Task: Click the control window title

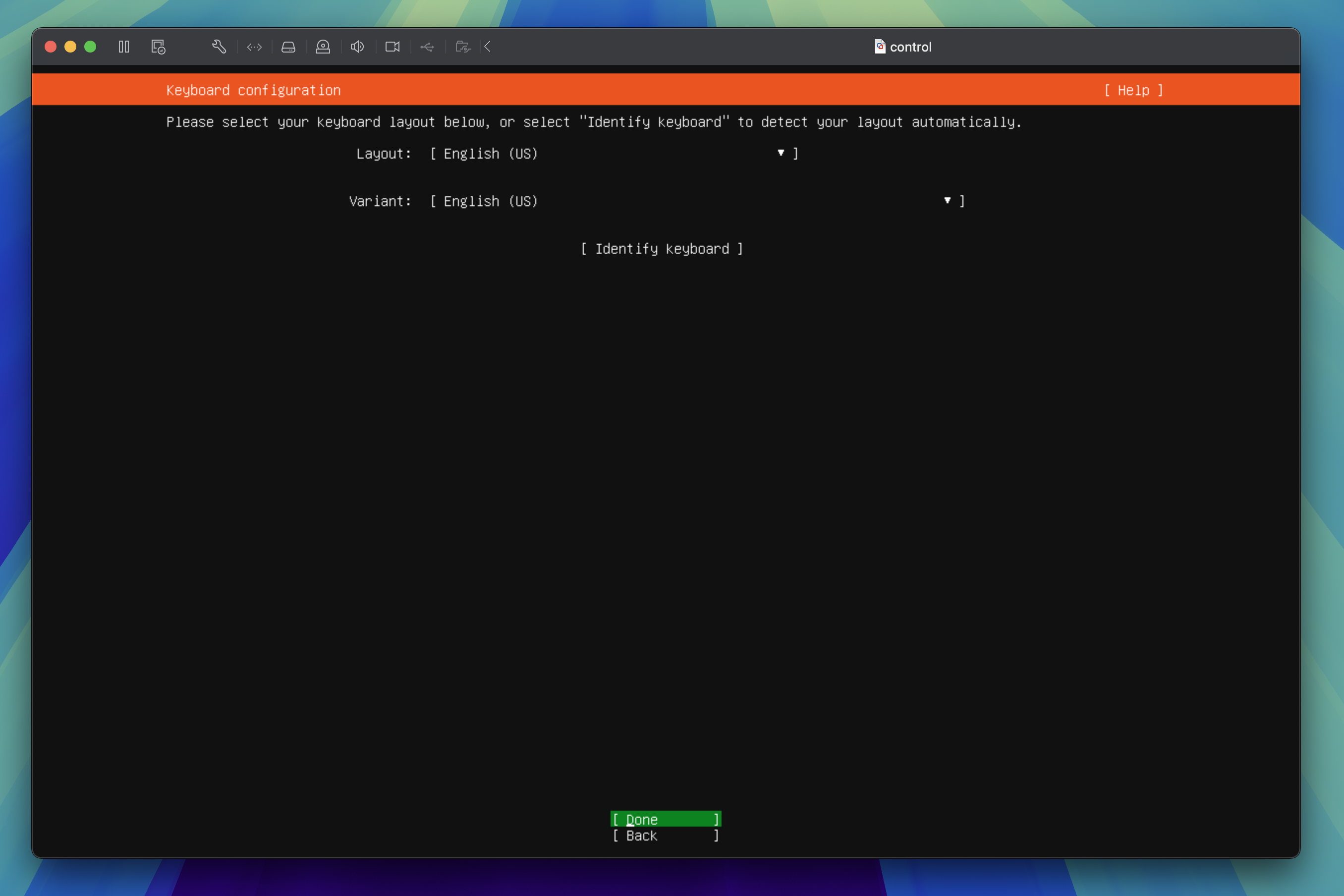Action: pos(910,47)
